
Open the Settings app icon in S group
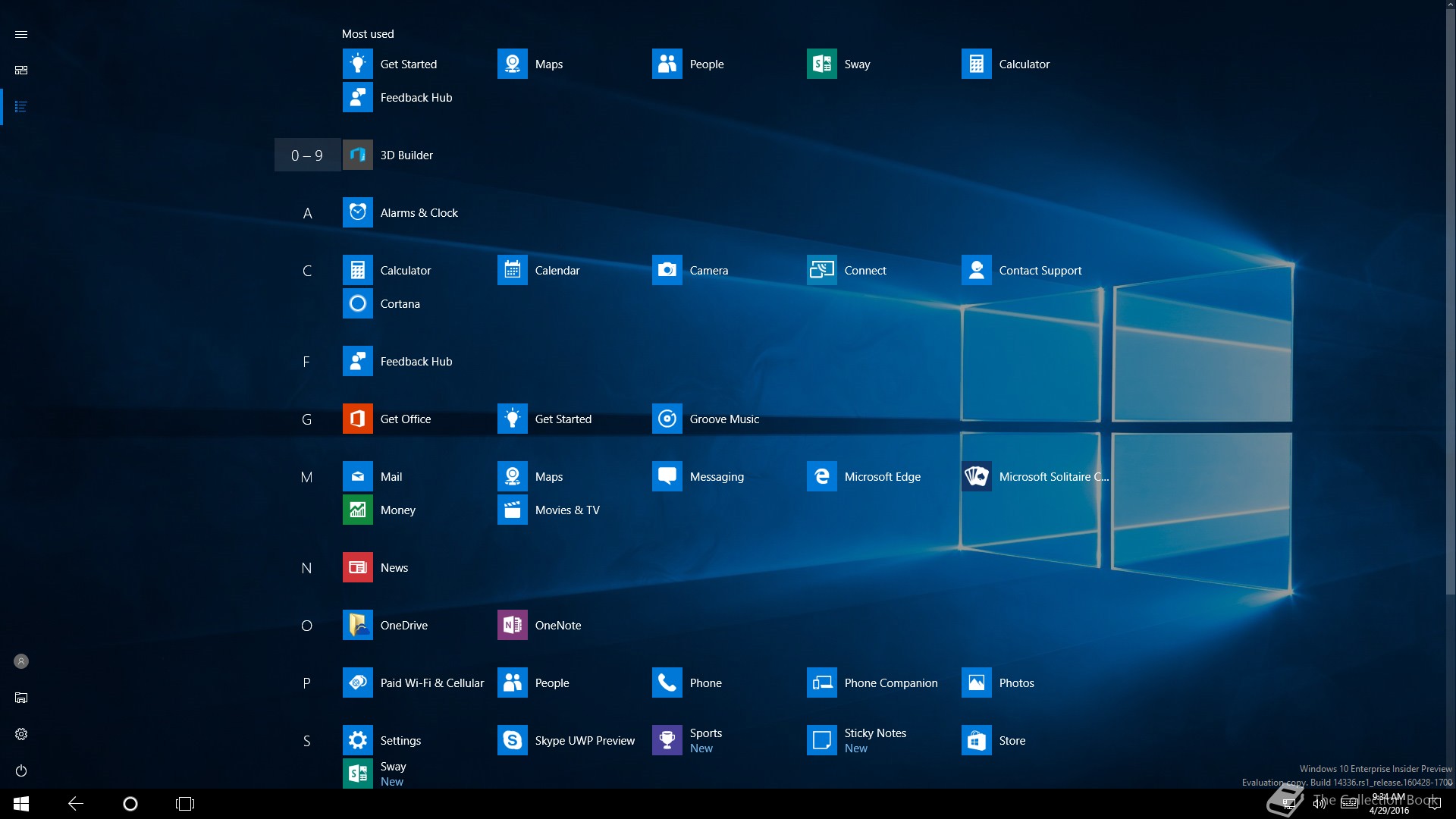pyautogui.click(x=357, y=740)
